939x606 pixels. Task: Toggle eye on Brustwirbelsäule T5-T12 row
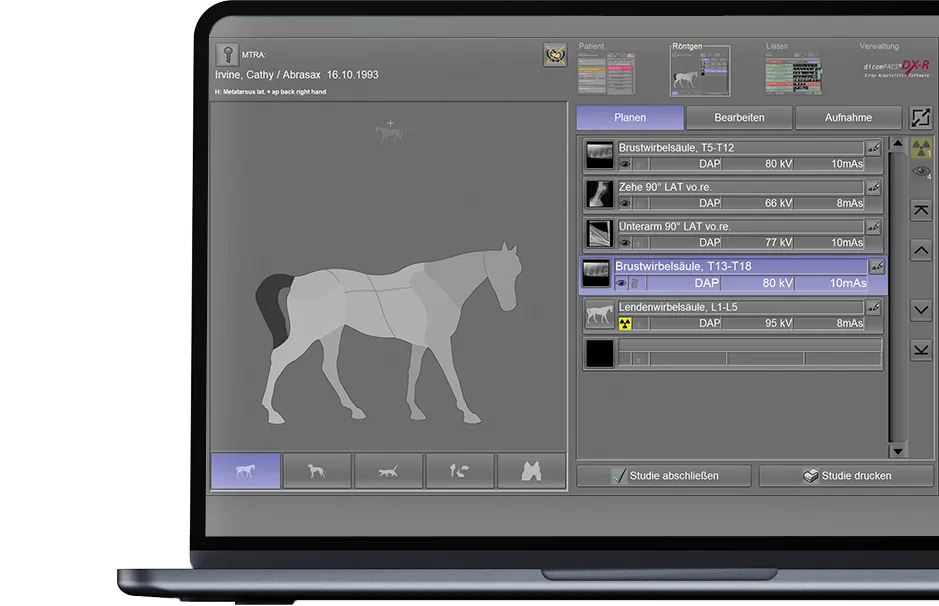(x=625, y=163)
